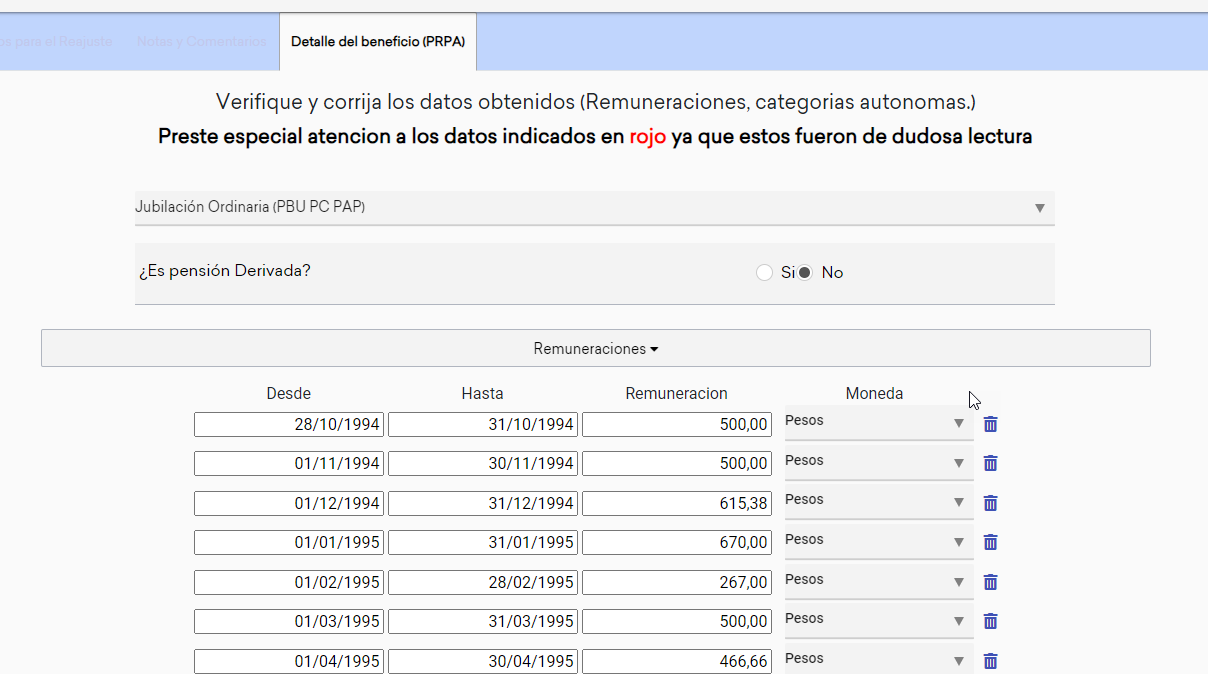Edit the Hasta field 30/11/1994

coord(483,463)
